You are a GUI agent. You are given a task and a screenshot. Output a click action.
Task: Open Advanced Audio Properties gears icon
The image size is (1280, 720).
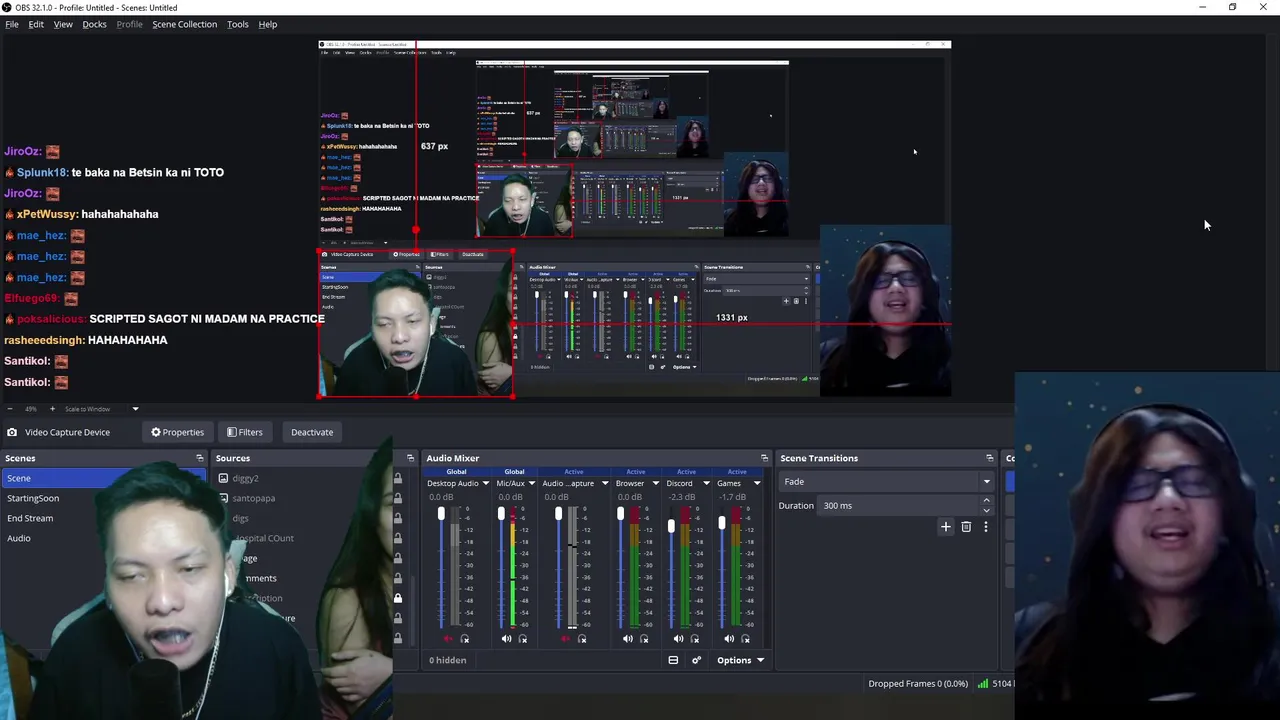pos(696,660)
